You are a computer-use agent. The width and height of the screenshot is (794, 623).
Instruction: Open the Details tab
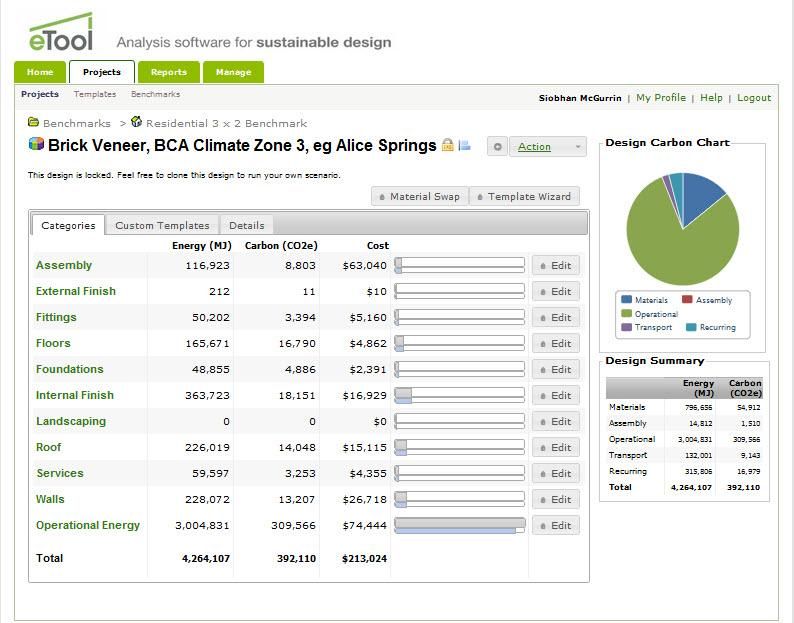click(x=246, y=225)
